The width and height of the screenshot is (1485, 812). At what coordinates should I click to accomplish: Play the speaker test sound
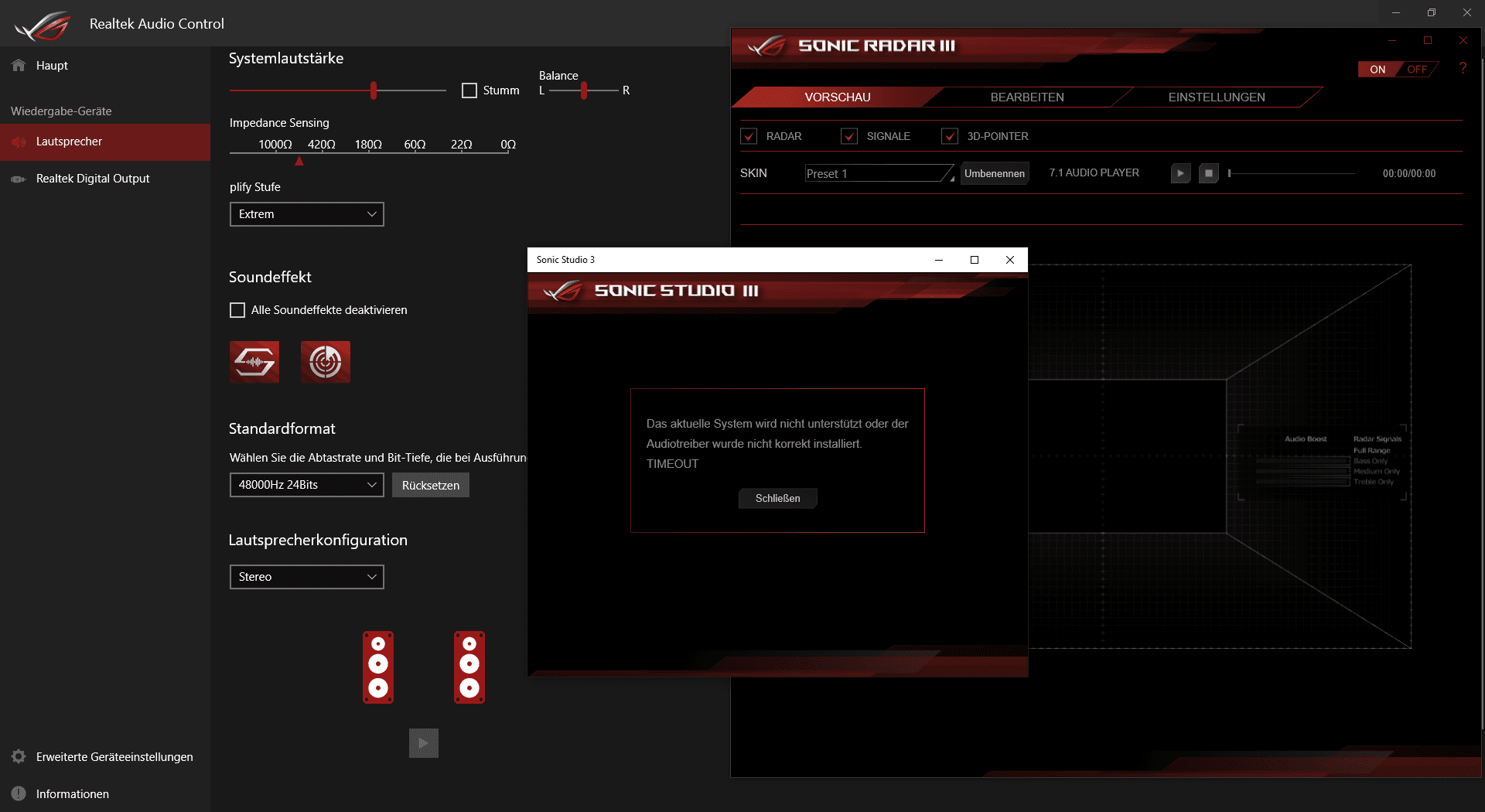[x=424, y=743]
